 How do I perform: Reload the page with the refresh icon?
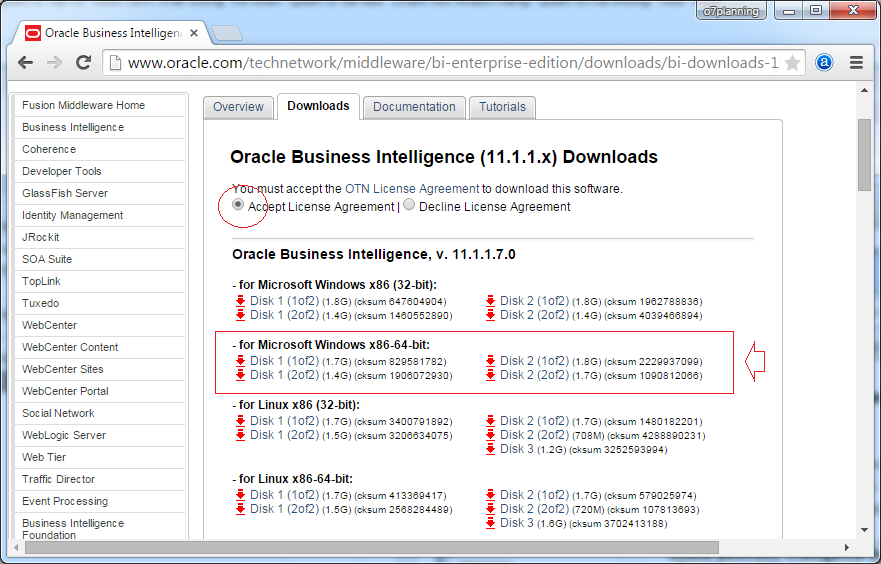click(84, 62)
